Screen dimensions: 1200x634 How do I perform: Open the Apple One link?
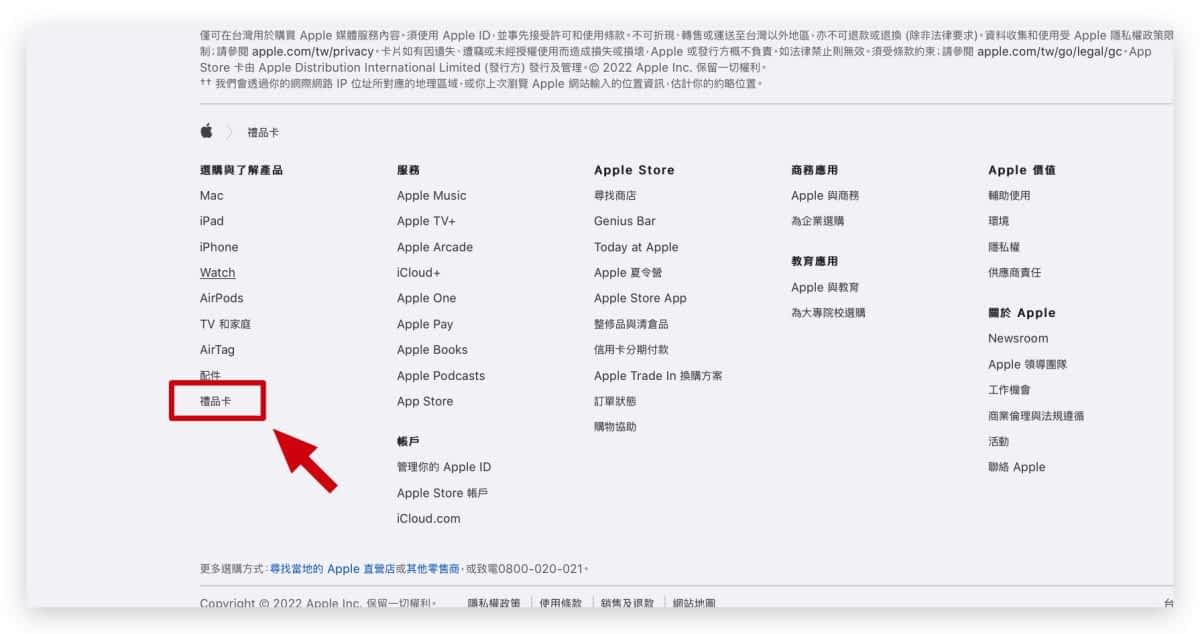[x=427, y=298]
